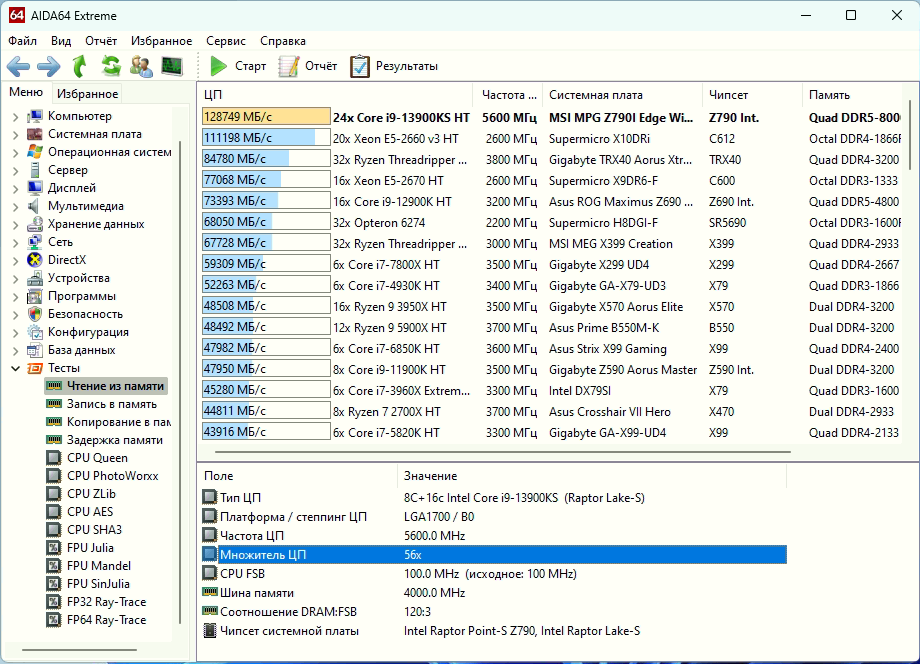Click the Back navigation arrow

[18, 66]
